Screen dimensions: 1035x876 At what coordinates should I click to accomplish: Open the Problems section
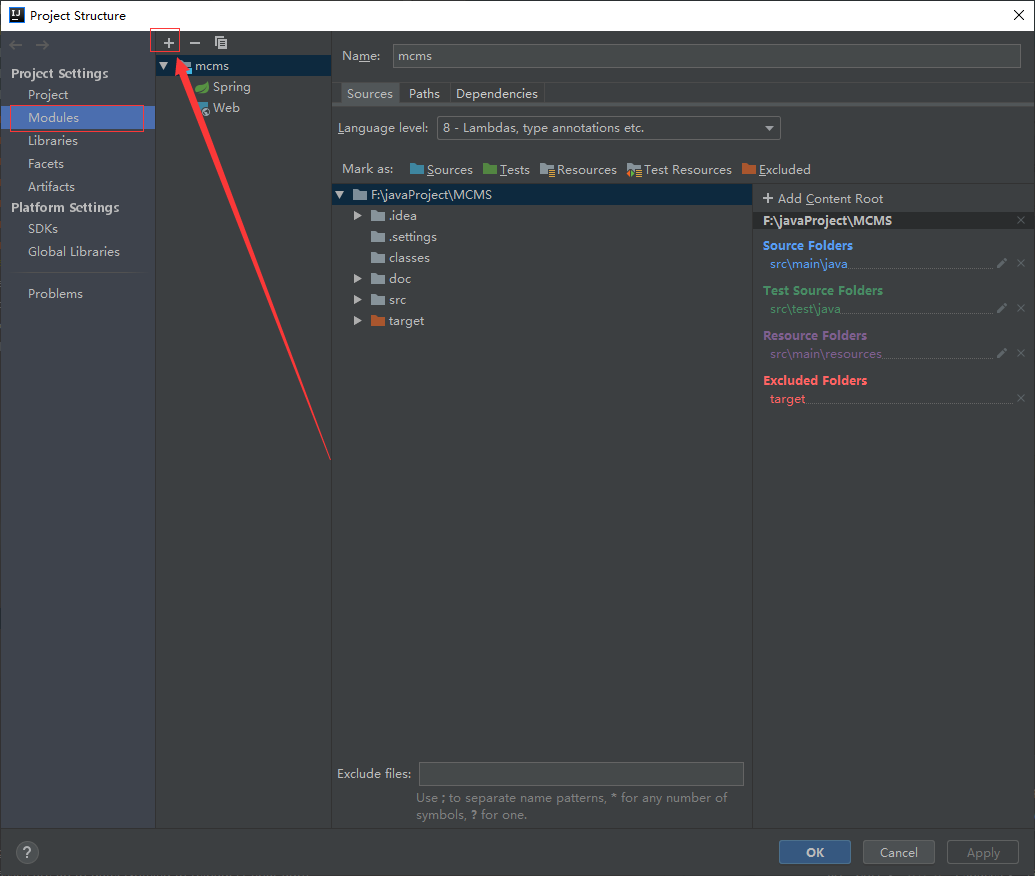coord(55,294)
